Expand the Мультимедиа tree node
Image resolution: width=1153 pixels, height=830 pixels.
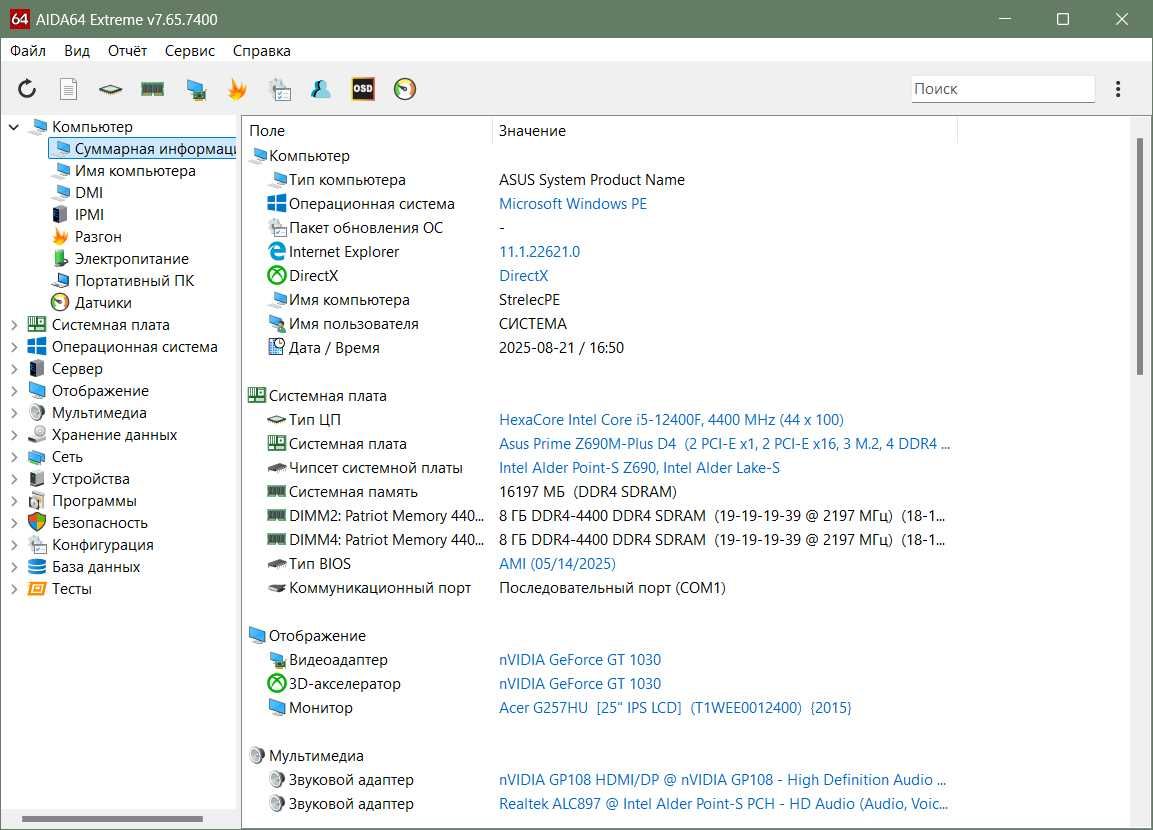(13, 412)
